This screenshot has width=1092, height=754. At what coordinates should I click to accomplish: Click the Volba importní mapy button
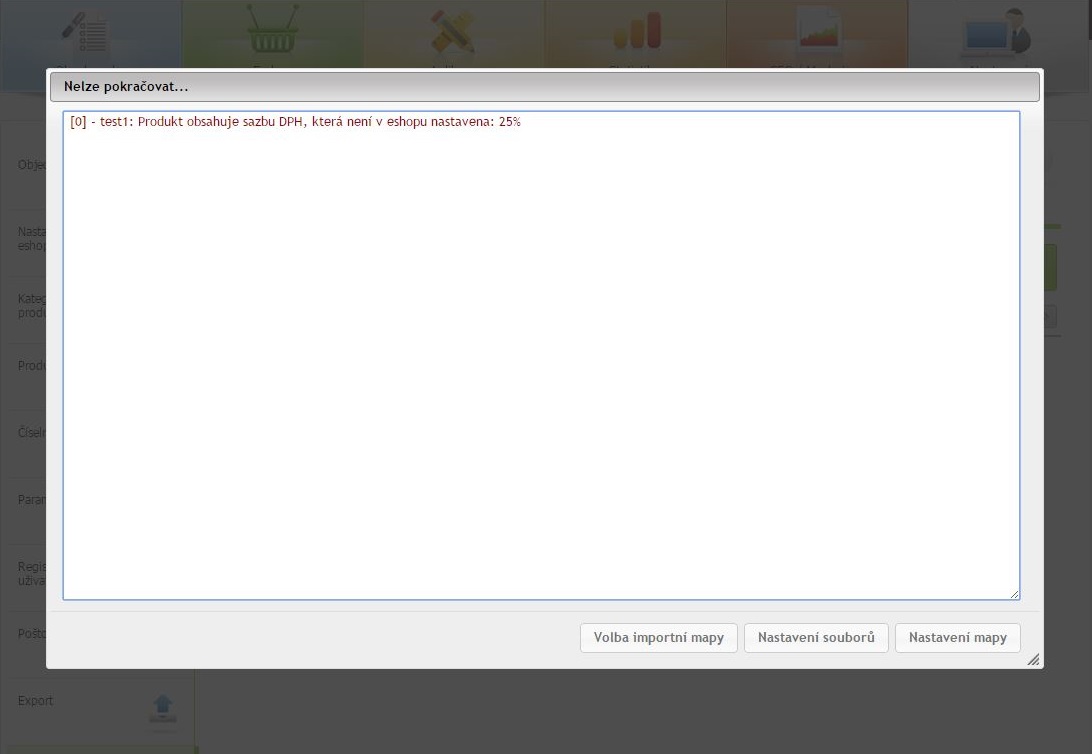(x=658, y=638)
